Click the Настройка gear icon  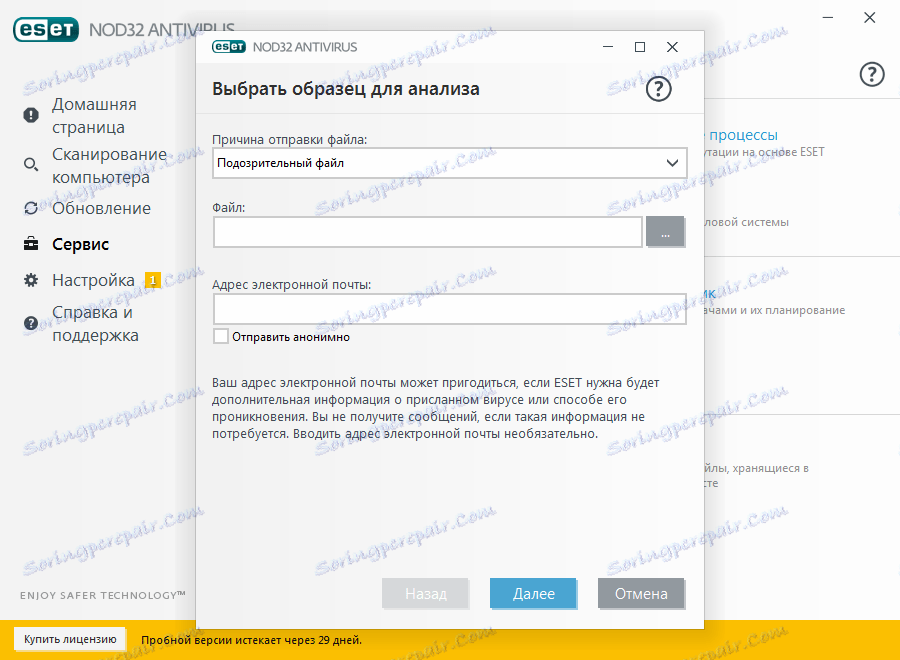click(31, 280)
